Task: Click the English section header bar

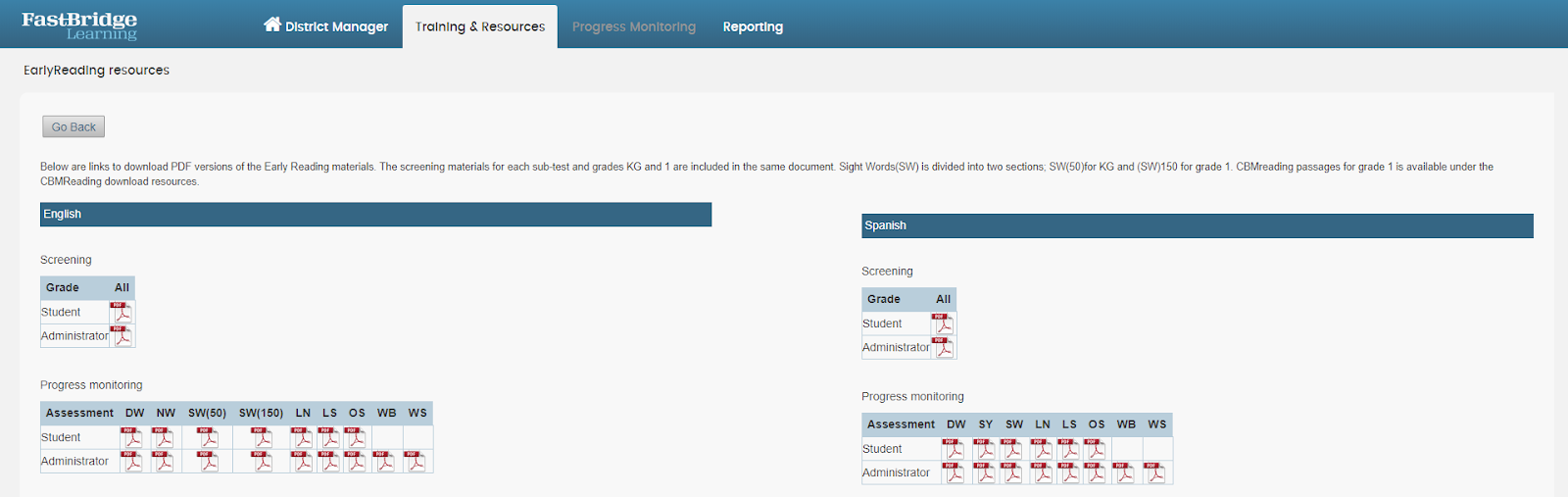Action: tap(375, 214)
